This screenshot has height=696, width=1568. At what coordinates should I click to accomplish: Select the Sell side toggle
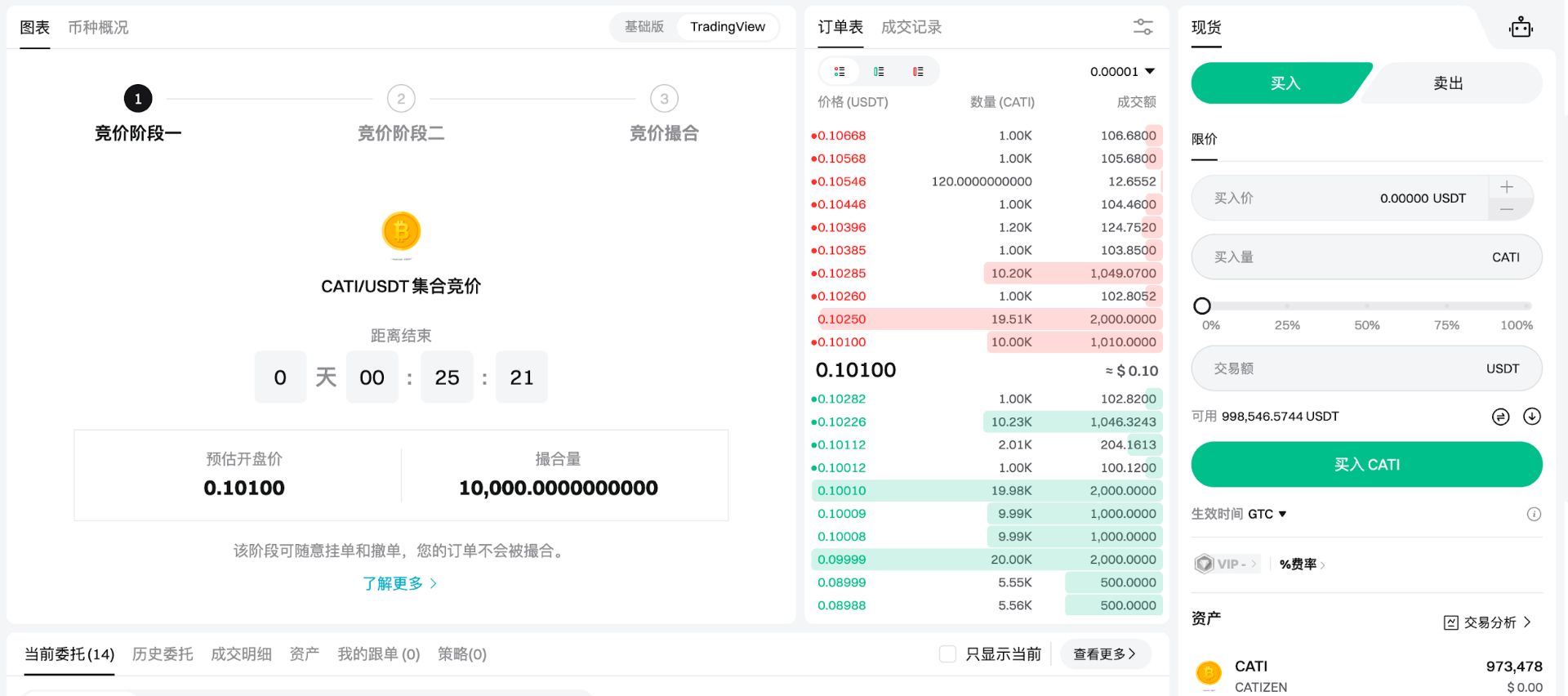[x=1450, y=83]
